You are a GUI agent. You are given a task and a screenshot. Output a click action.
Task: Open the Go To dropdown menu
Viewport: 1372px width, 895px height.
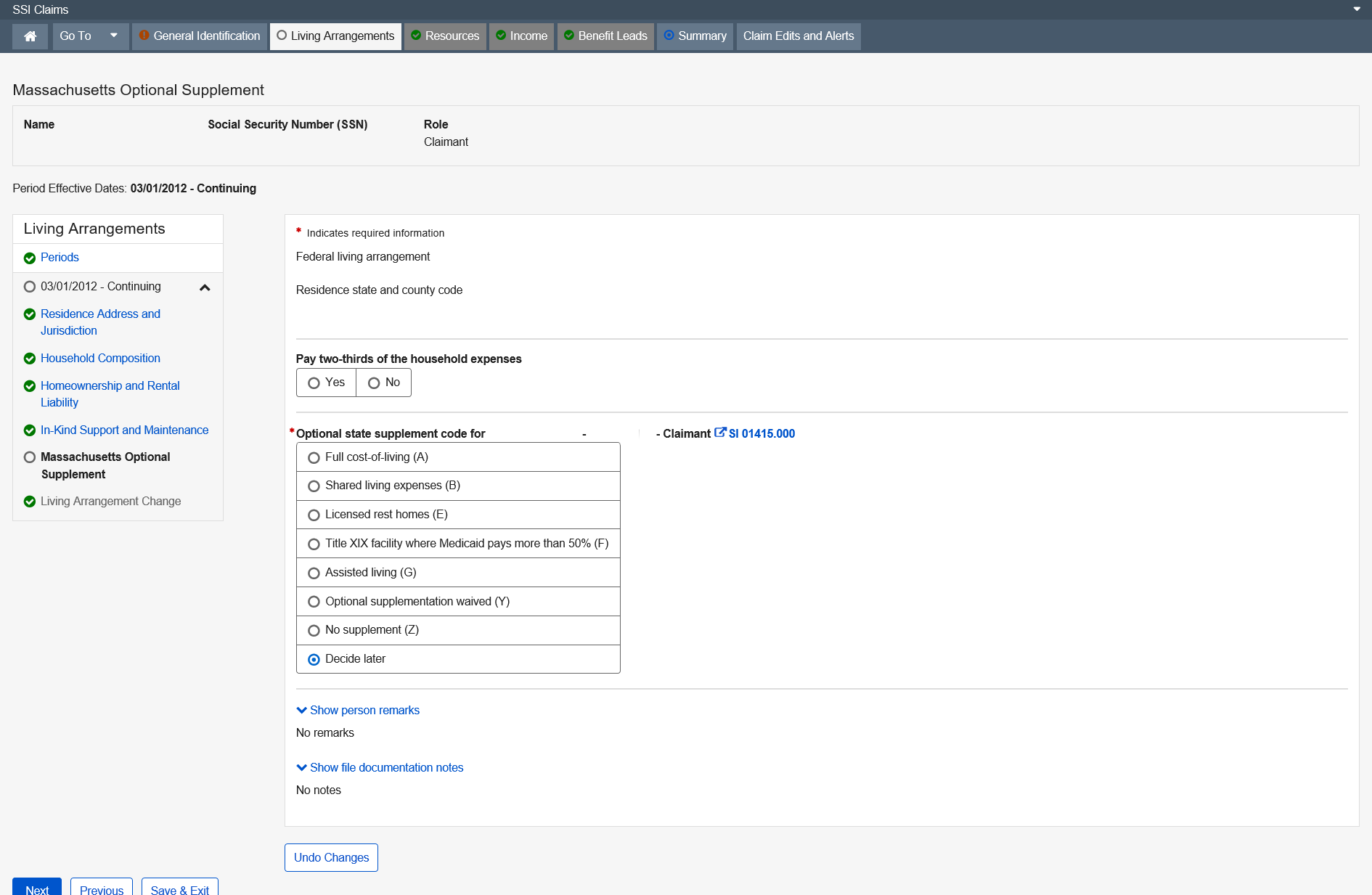(90, 36)
